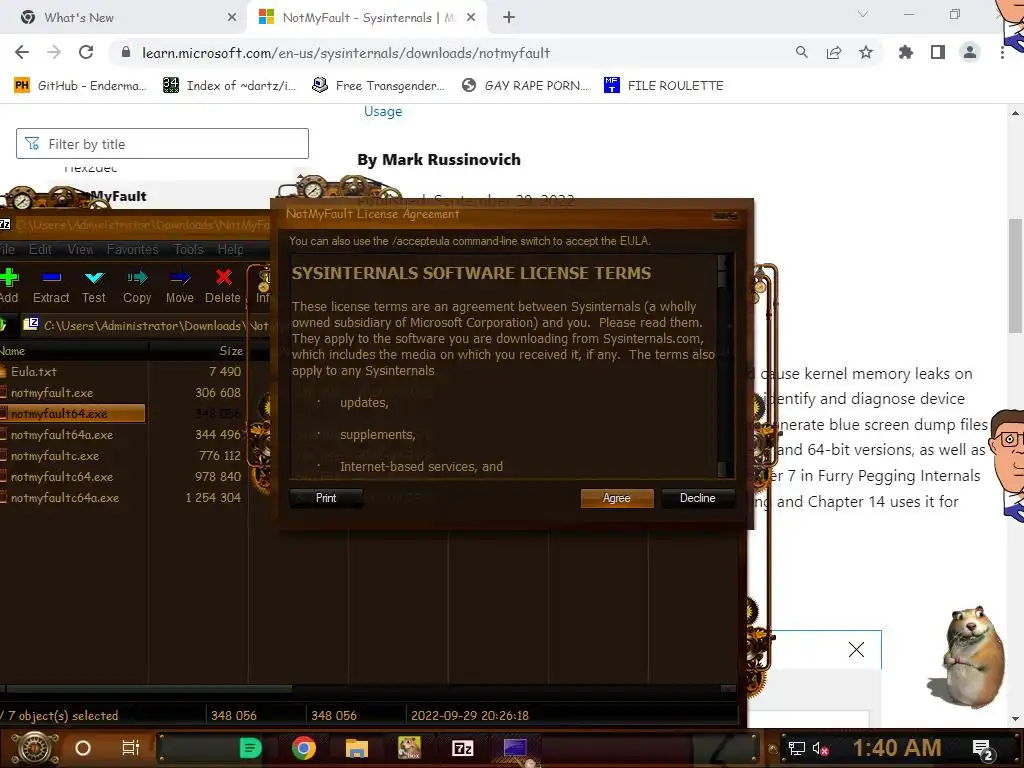
Task: Click the Filter by title input field
Action: click(162, 144)
